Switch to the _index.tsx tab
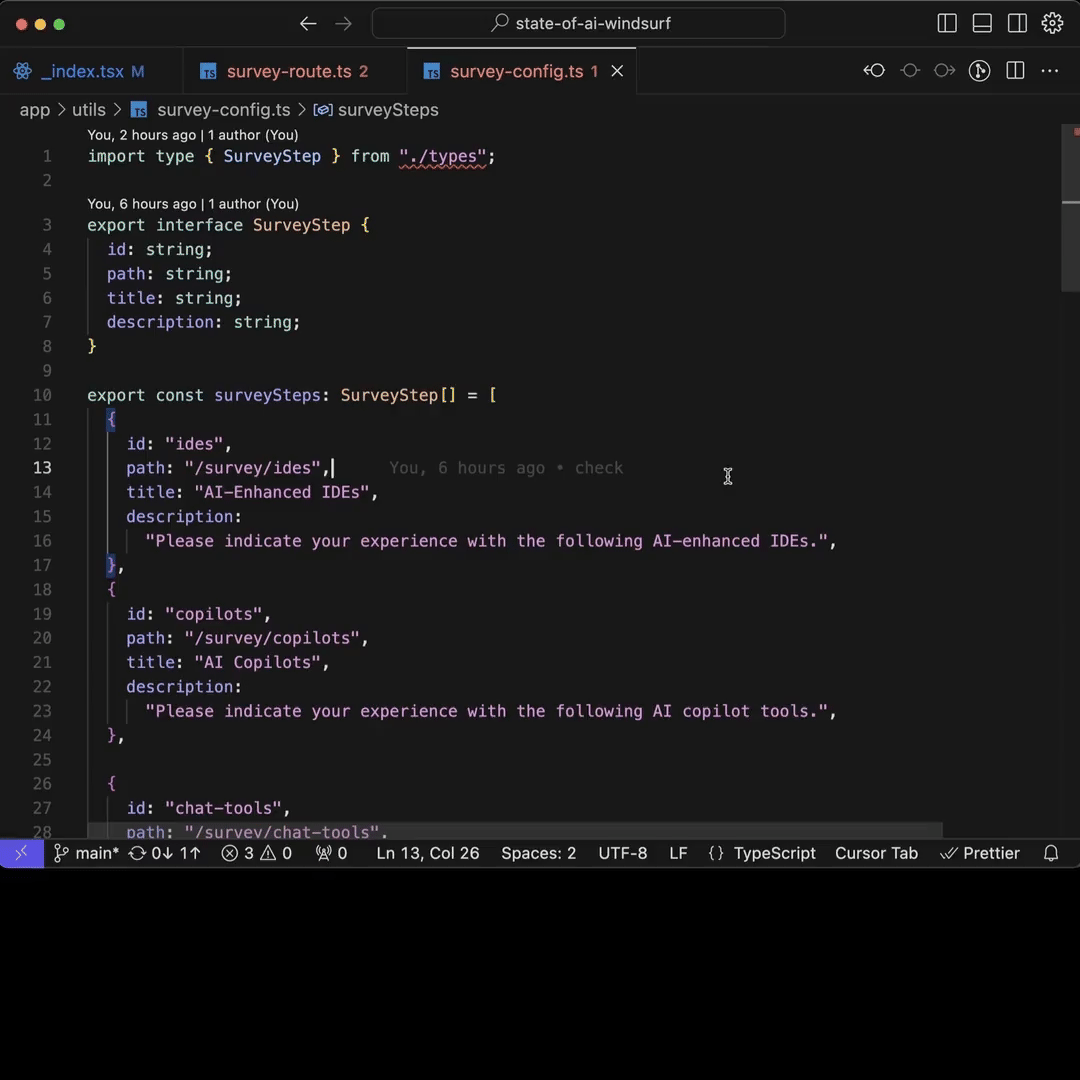The width and height of the screenshot is (1080, 1080). coord(82,71)
